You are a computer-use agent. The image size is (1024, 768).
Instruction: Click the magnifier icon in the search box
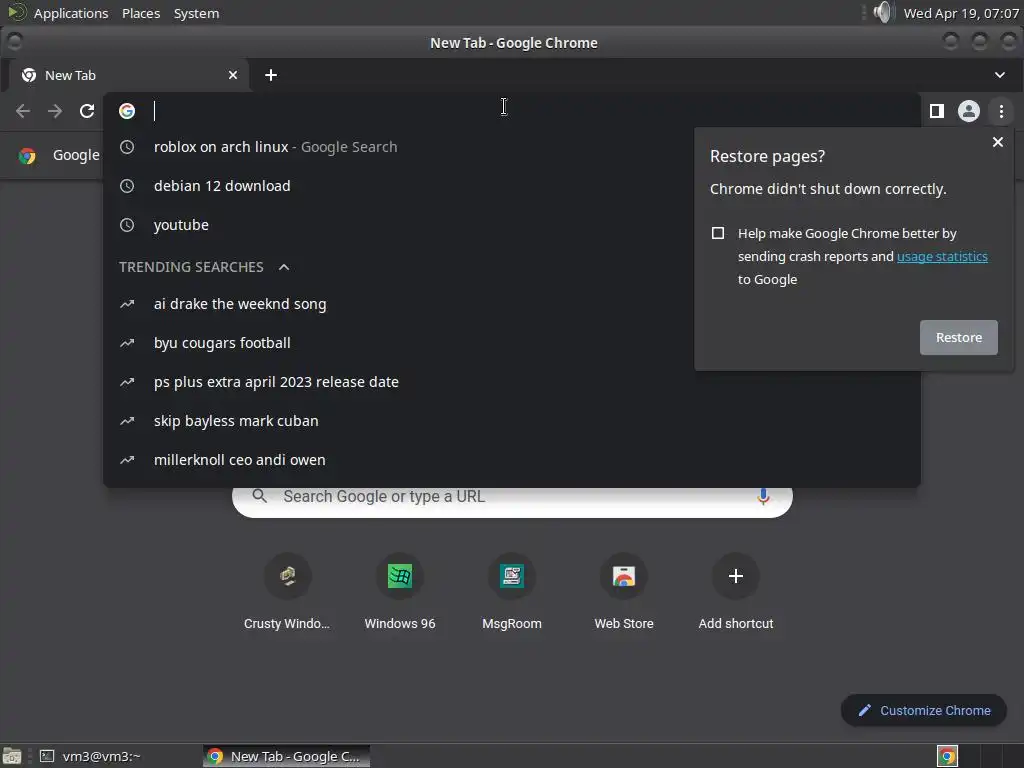[259, 496]
